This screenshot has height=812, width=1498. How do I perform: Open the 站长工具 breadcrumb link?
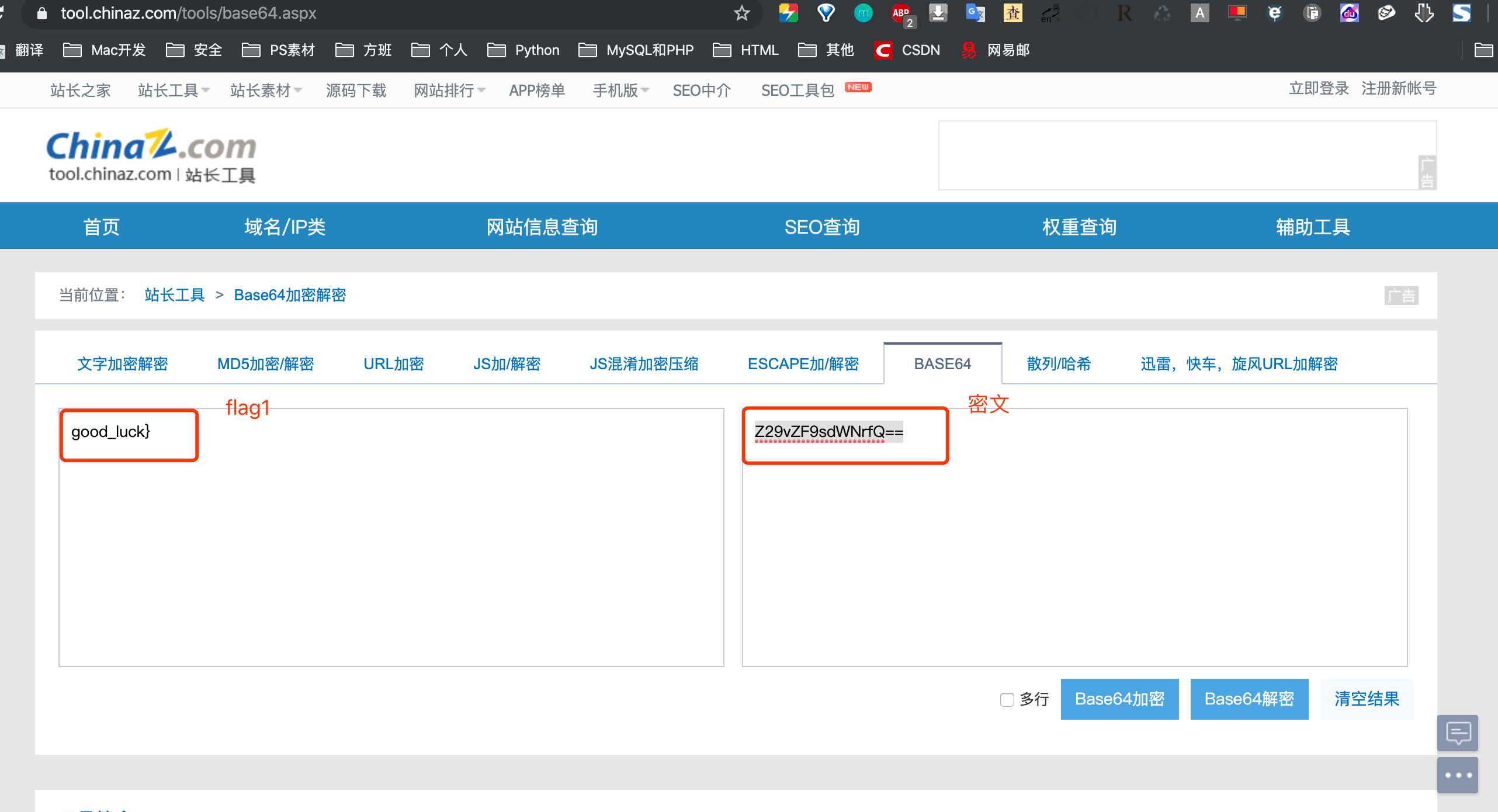(x=174, y=295)
